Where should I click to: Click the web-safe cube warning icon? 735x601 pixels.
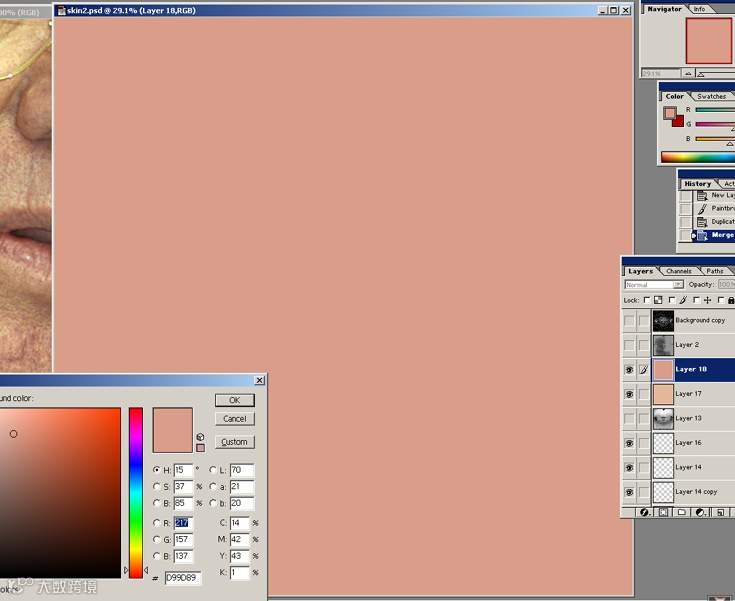click(200, 437)
